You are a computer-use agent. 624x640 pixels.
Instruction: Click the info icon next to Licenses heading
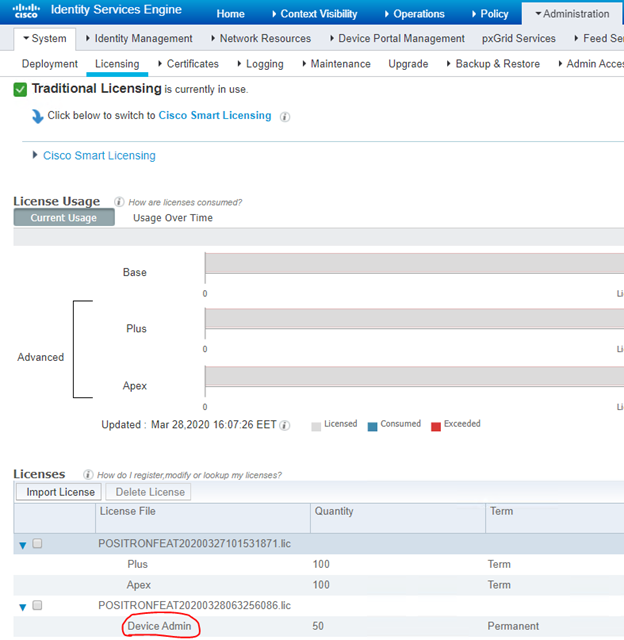point(88,475)
